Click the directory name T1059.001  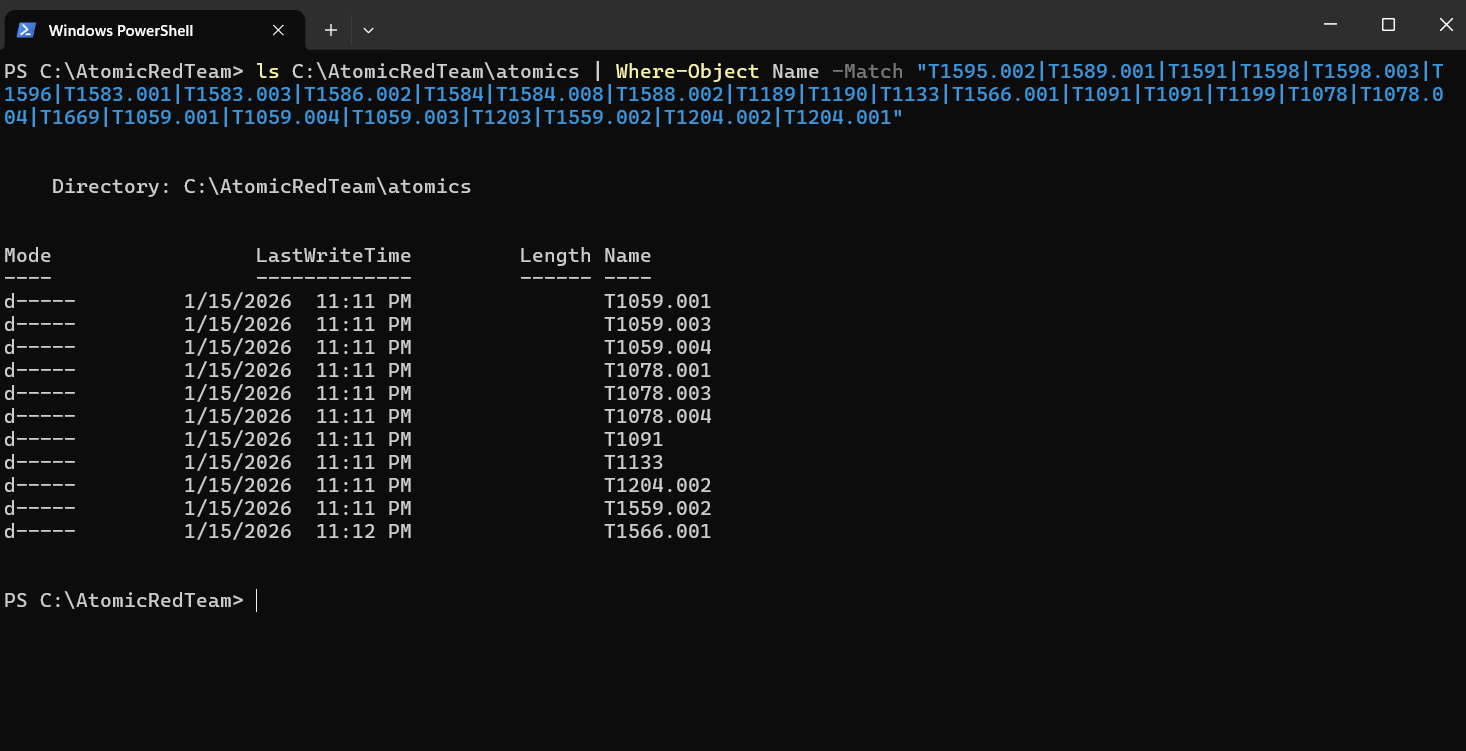[659, 301]
